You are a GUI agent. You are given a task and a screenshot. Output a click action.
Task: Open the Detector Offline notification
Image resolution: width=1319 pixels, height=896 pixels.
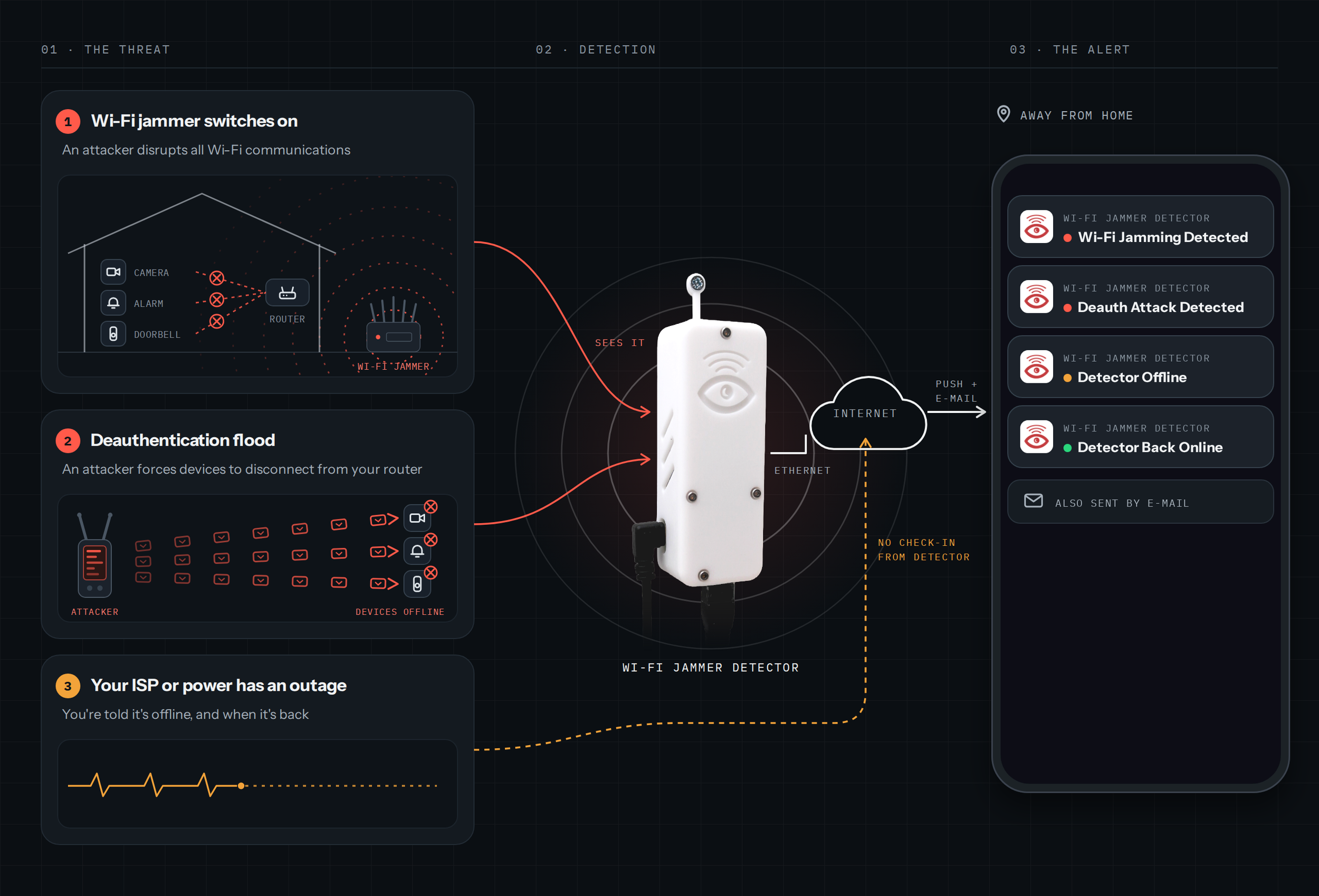click(1140, 367)
